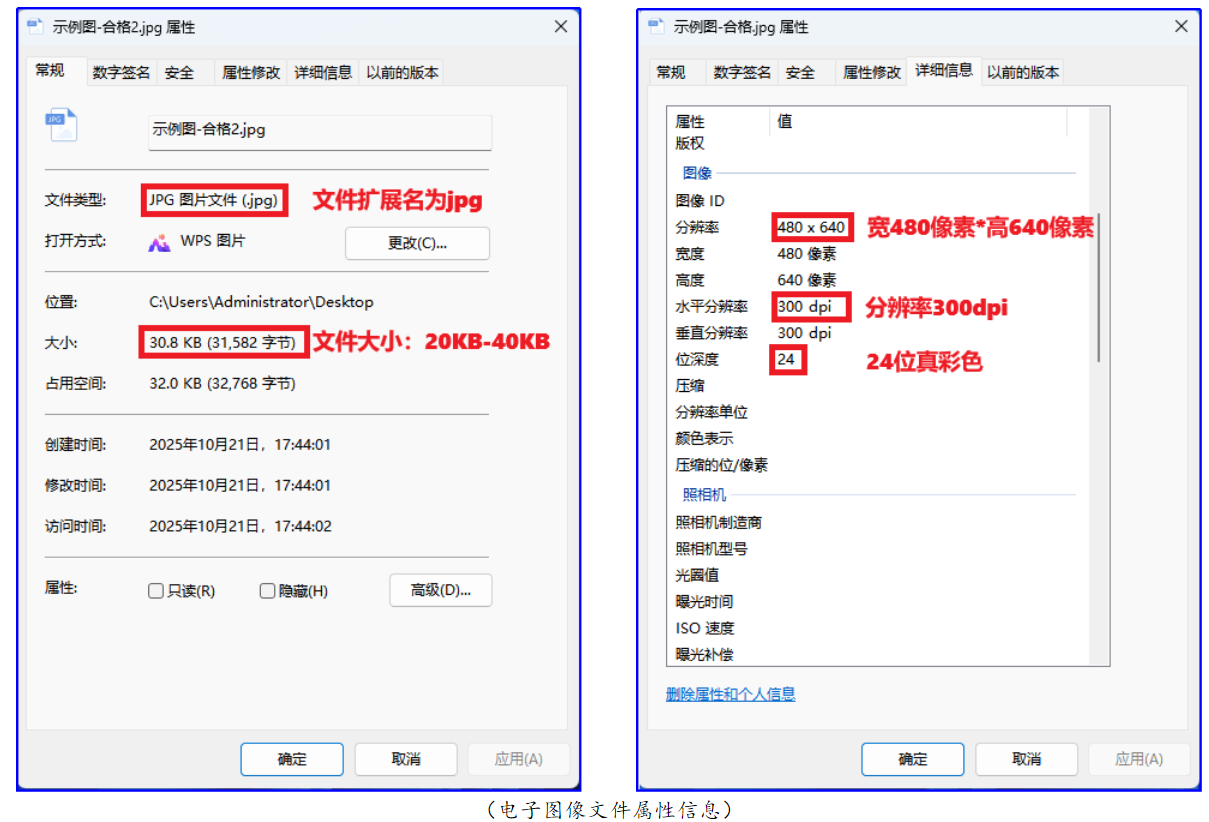Click 确定 in the right dialog

tap(913, 759)
